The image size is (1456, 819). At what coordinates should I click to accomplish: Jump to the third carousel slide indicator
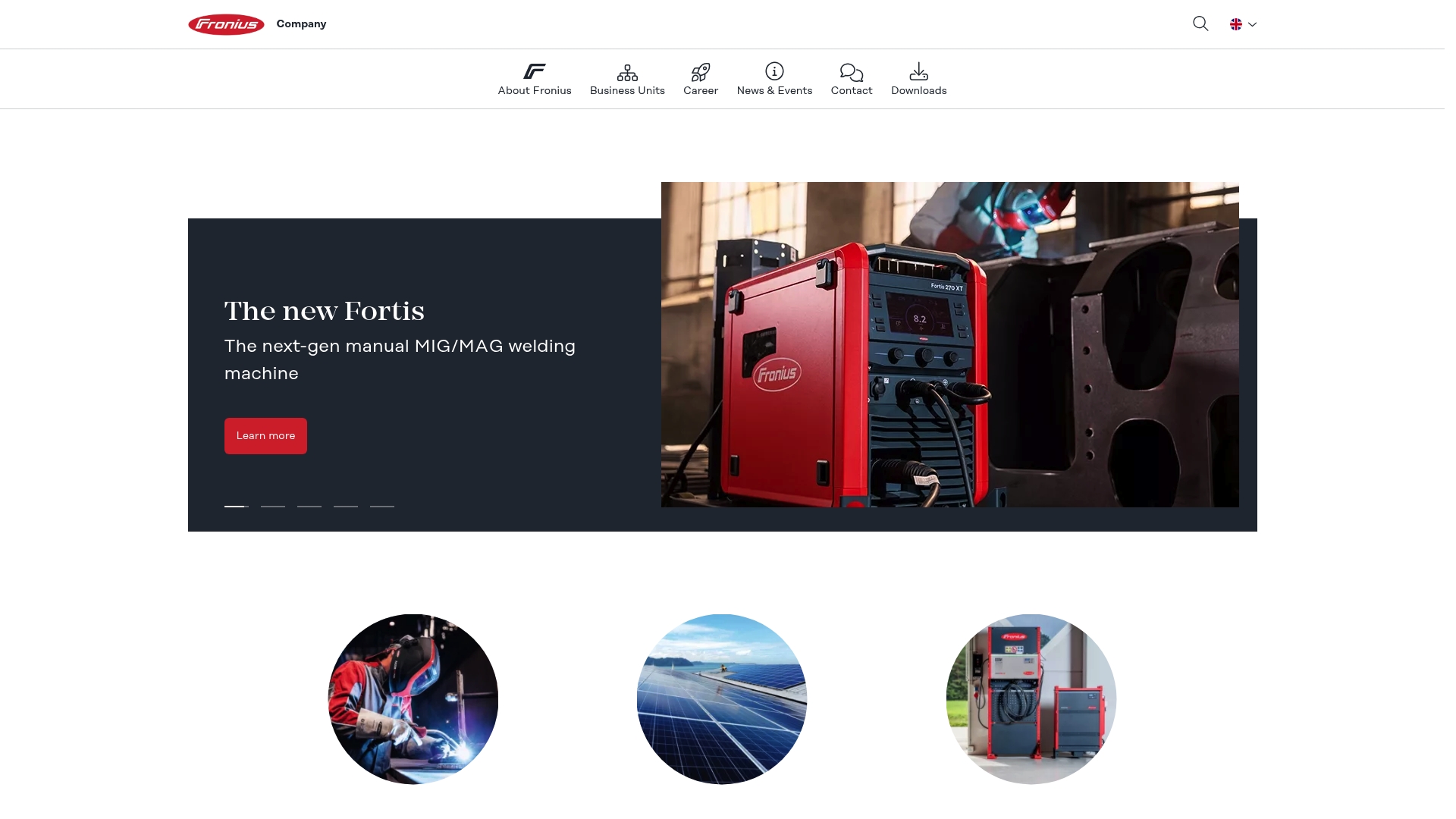tap(309, 506)
